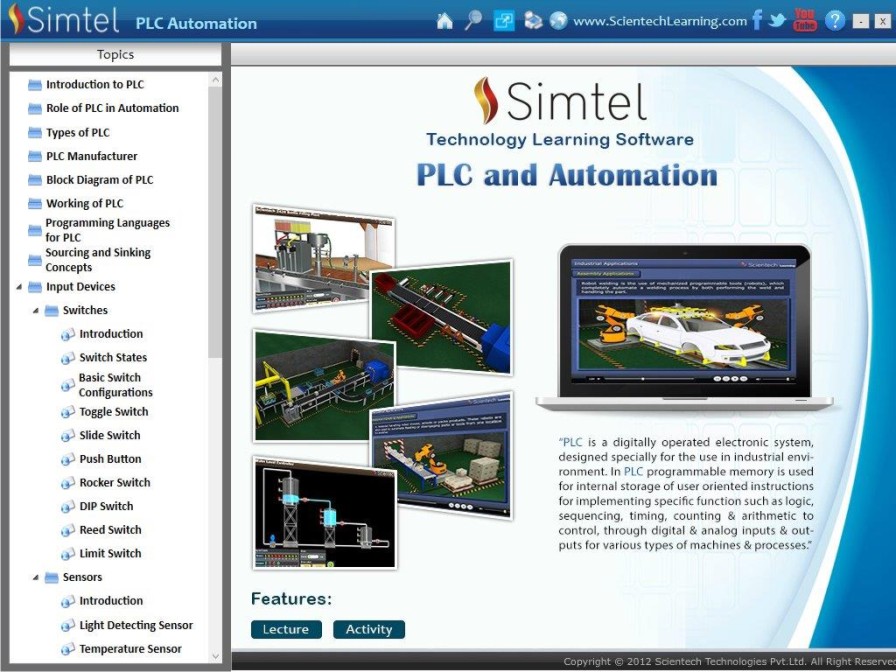Screen dimensions: 896x672
Task: Open Introduction under Sensors
Action: point(111,601)
